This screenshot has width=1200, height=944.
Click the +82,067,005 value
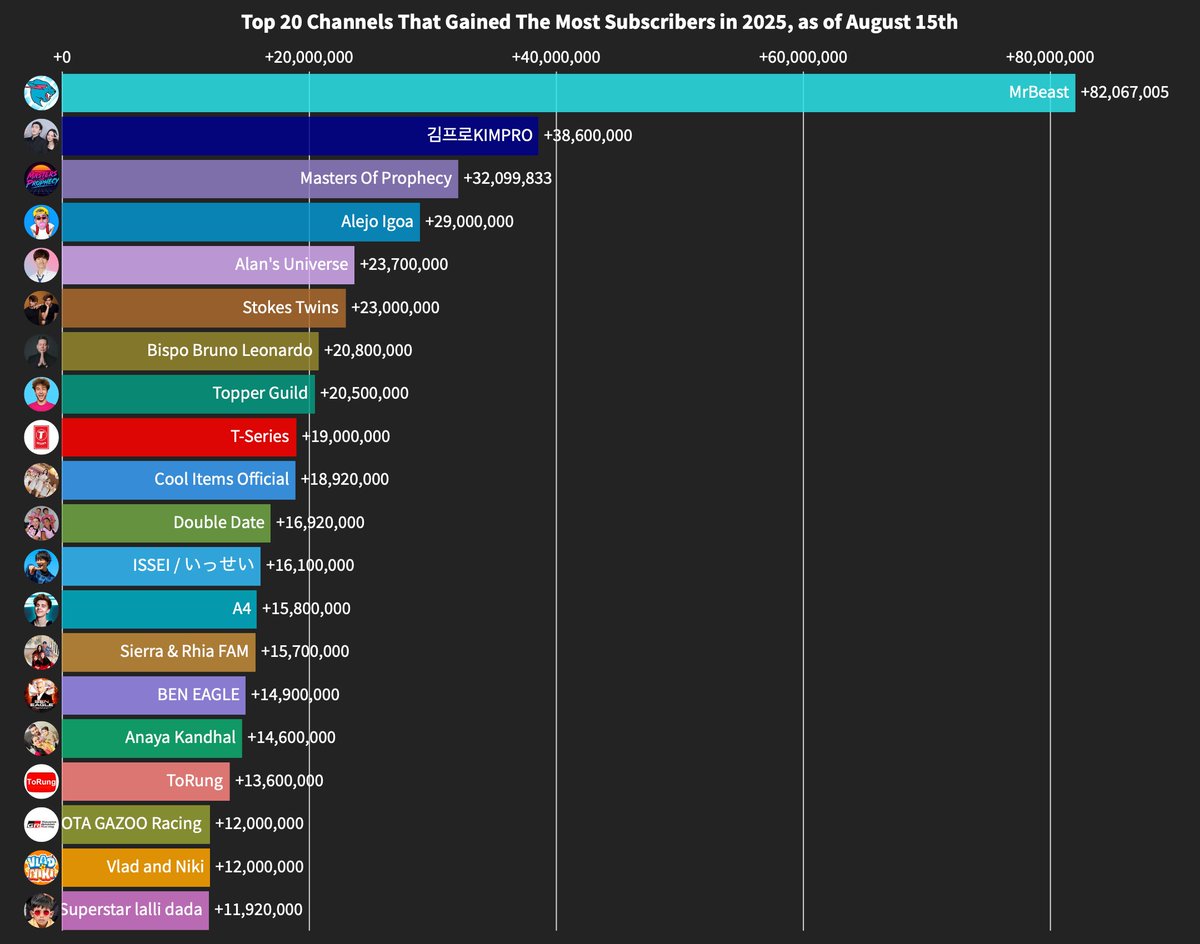[1125, 93]
